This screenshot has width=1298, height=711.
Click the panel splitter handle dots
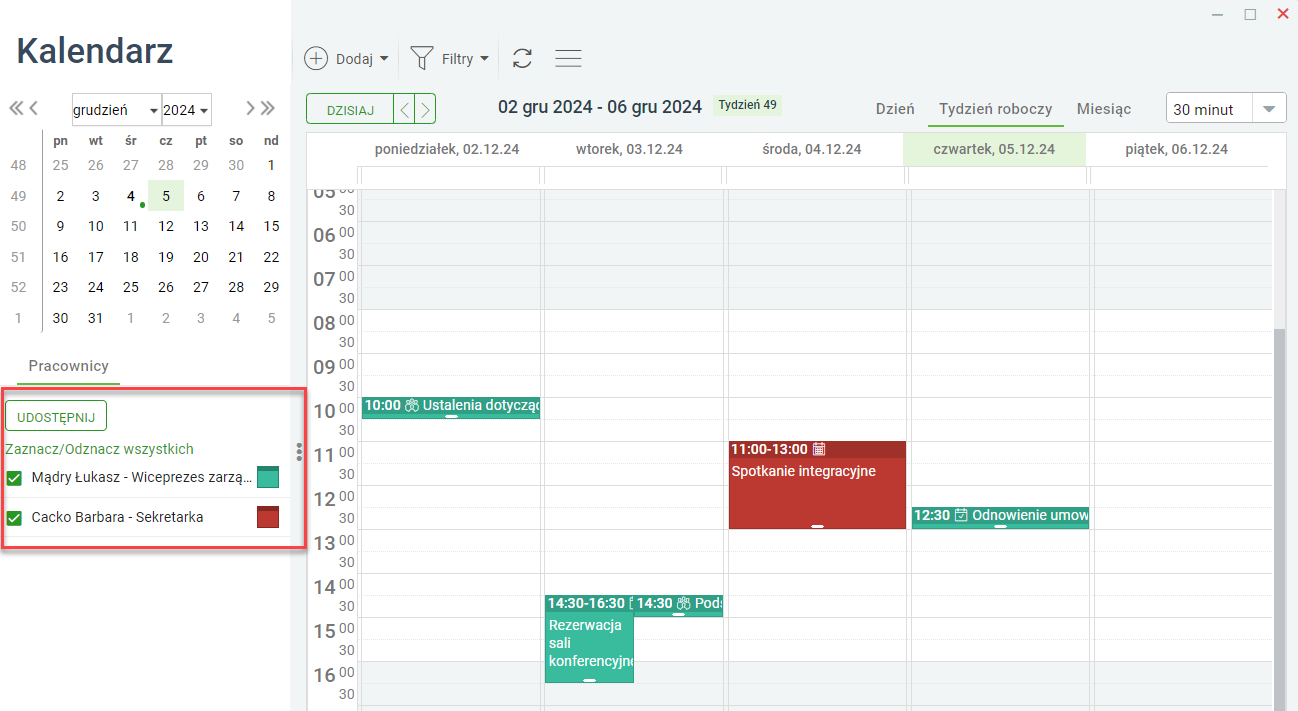[x=299, y=451]
